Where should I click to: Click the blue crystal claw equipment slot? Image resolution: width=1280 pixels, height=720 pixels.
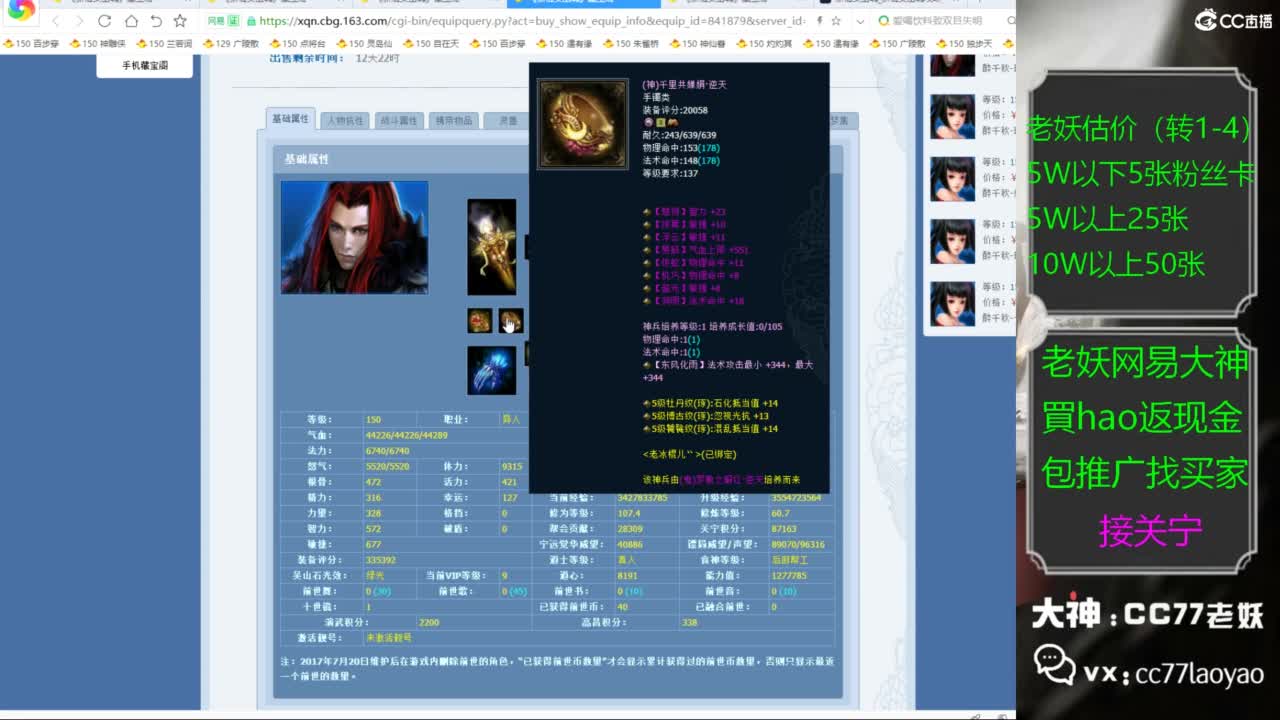pyautogui.click(x=492, y=370)
